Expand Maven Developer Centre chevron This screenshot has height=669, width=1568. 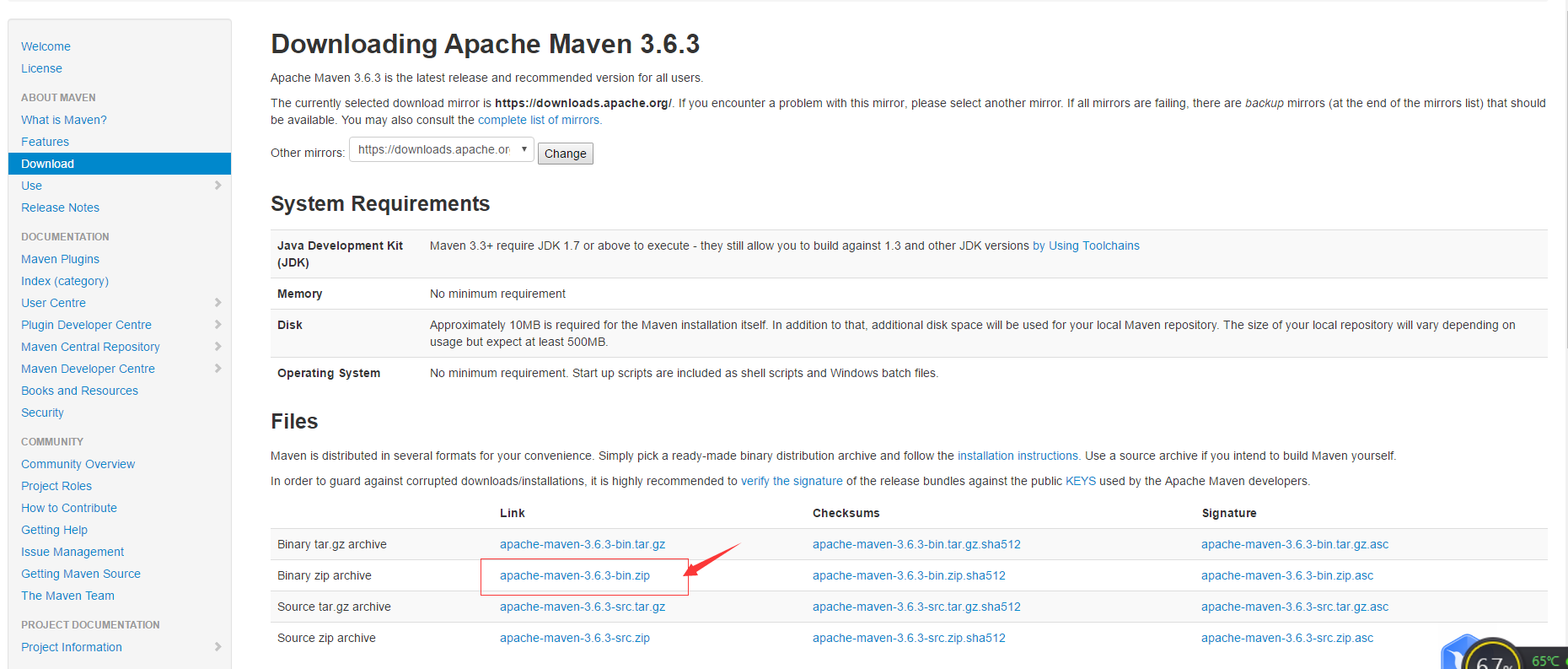[x=217, y=369]
